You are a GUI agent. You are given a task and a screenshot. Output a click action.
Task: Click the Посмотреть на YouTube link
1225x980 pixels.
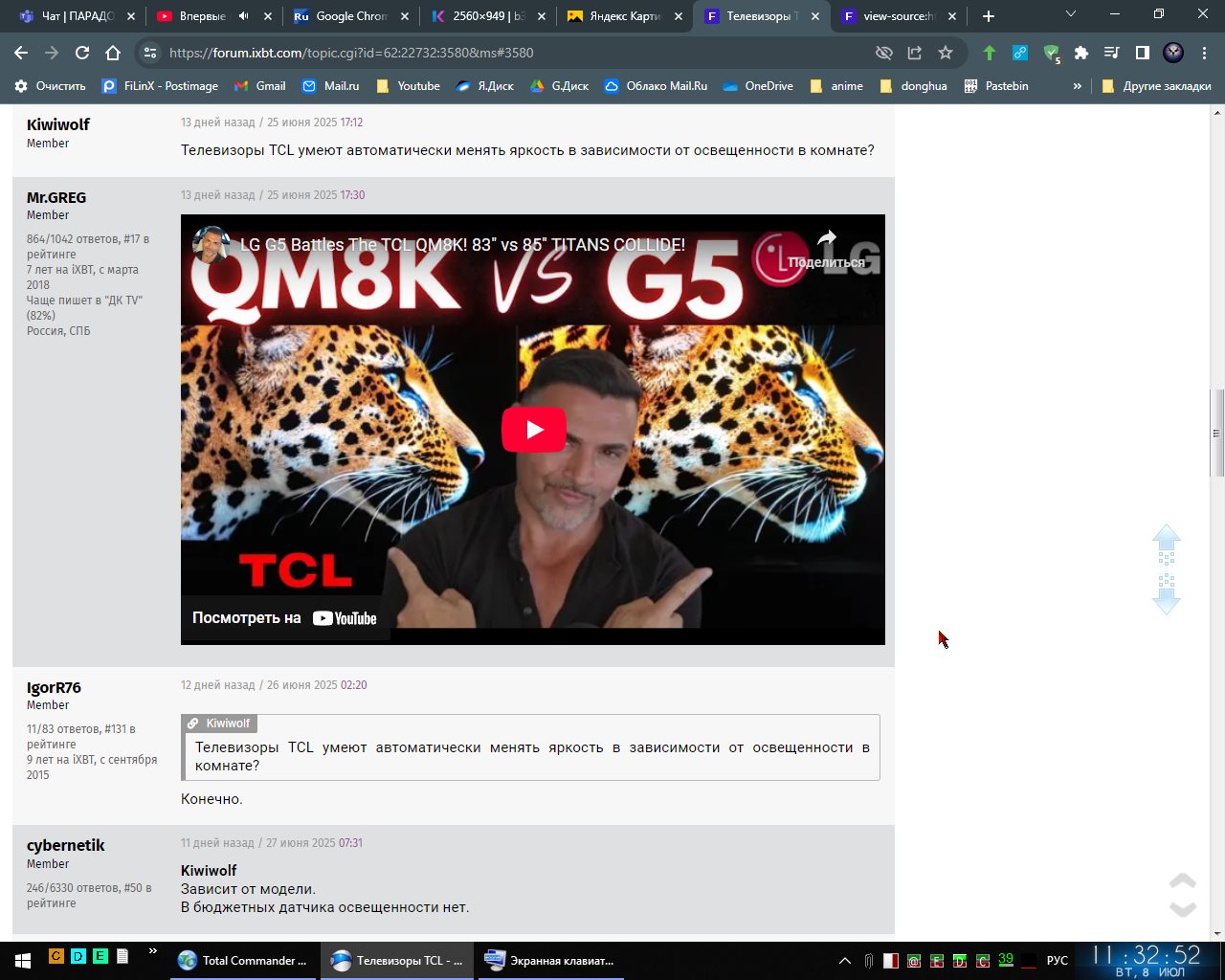(284, 618)
